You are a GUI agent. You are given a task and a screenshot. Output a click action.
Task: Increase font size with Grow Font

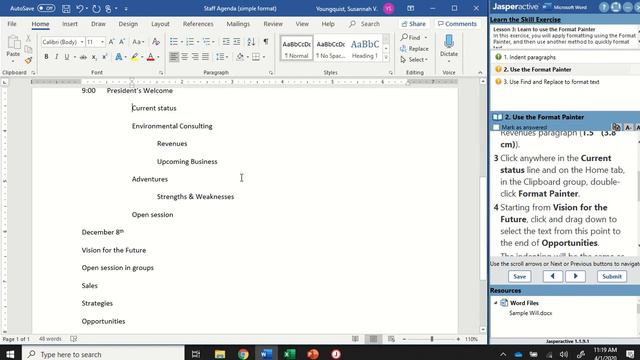[111, 42]
